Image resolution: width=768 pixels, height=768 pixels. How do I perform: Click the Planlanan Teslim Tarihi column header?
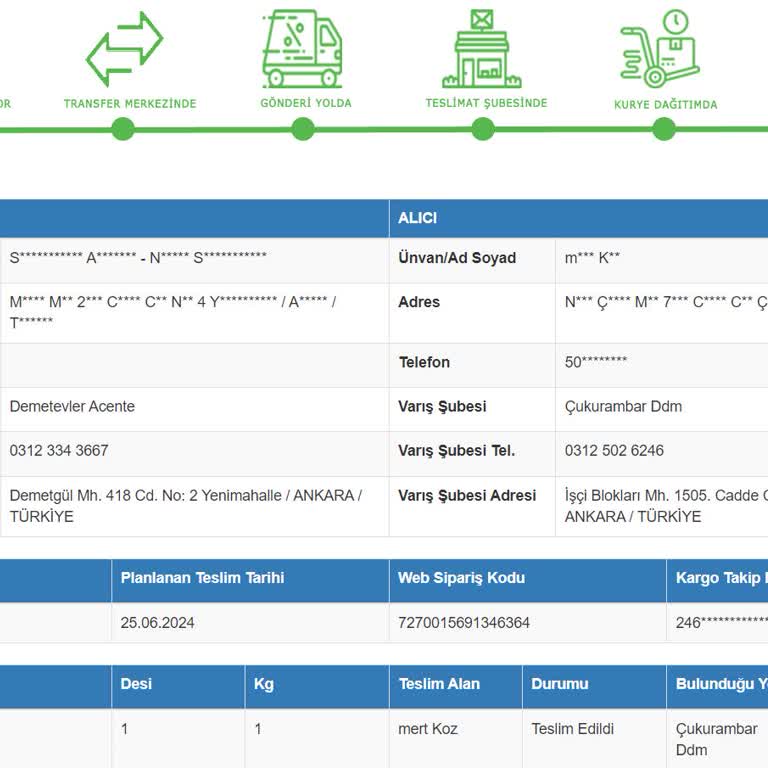click(202, 578)
